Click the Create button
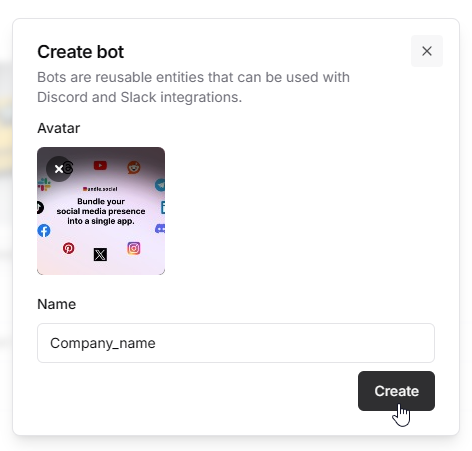The height and width of the screenshot is (451, 472). 396,391
